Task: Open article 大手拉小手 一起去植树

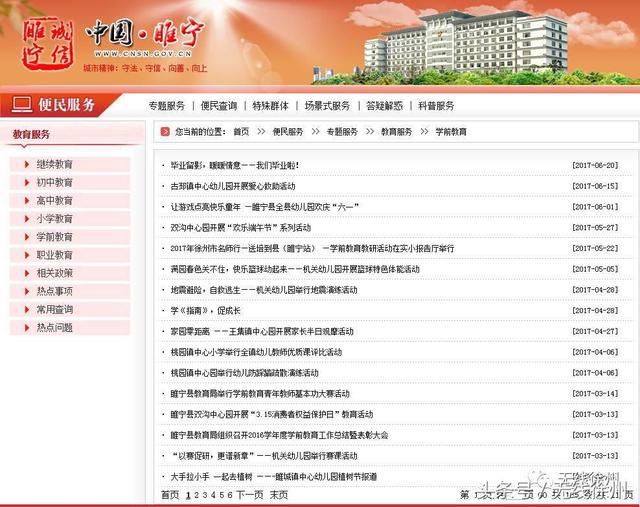Action: [273, 476]
